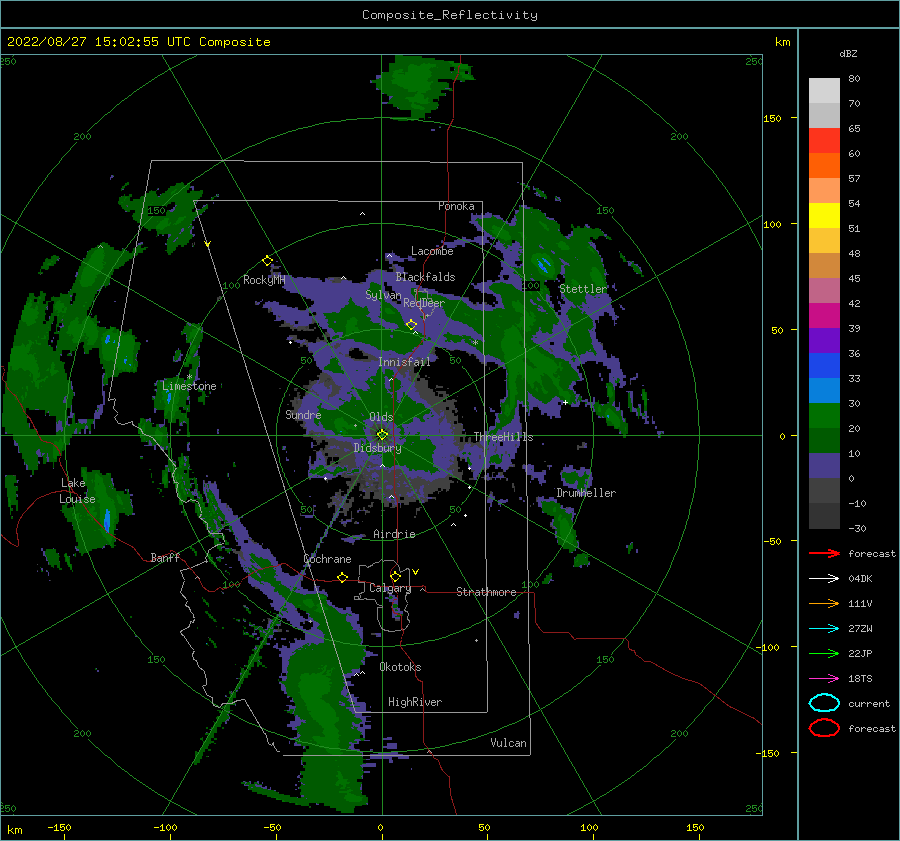Click the Lake Louise label
900x841 pixels.
point(77,491)
